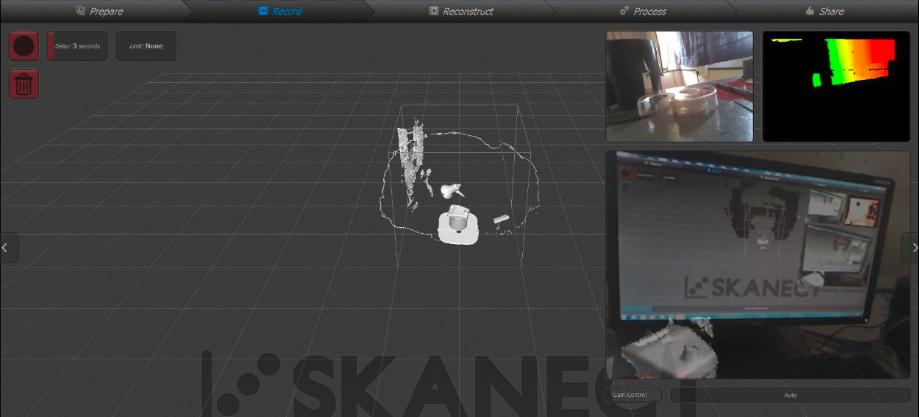Open the Process tab
Image resolution: width=919 pixels, height=417 pixels.
click(x=643, y=11)
